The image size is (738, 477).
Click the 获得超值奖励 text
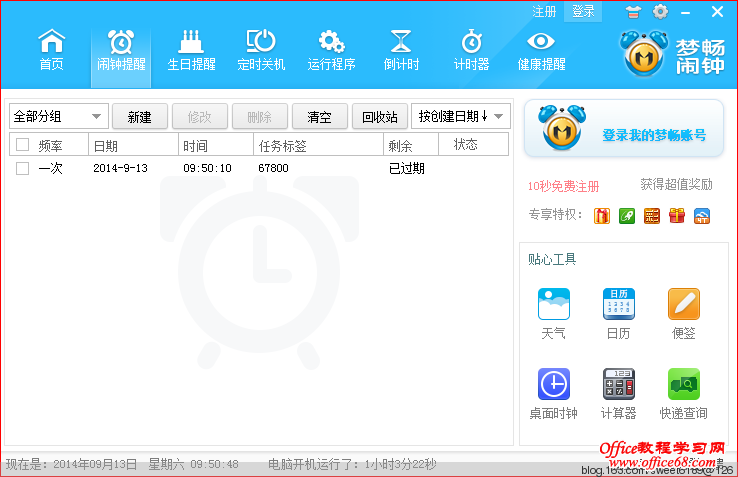(676, 184)
